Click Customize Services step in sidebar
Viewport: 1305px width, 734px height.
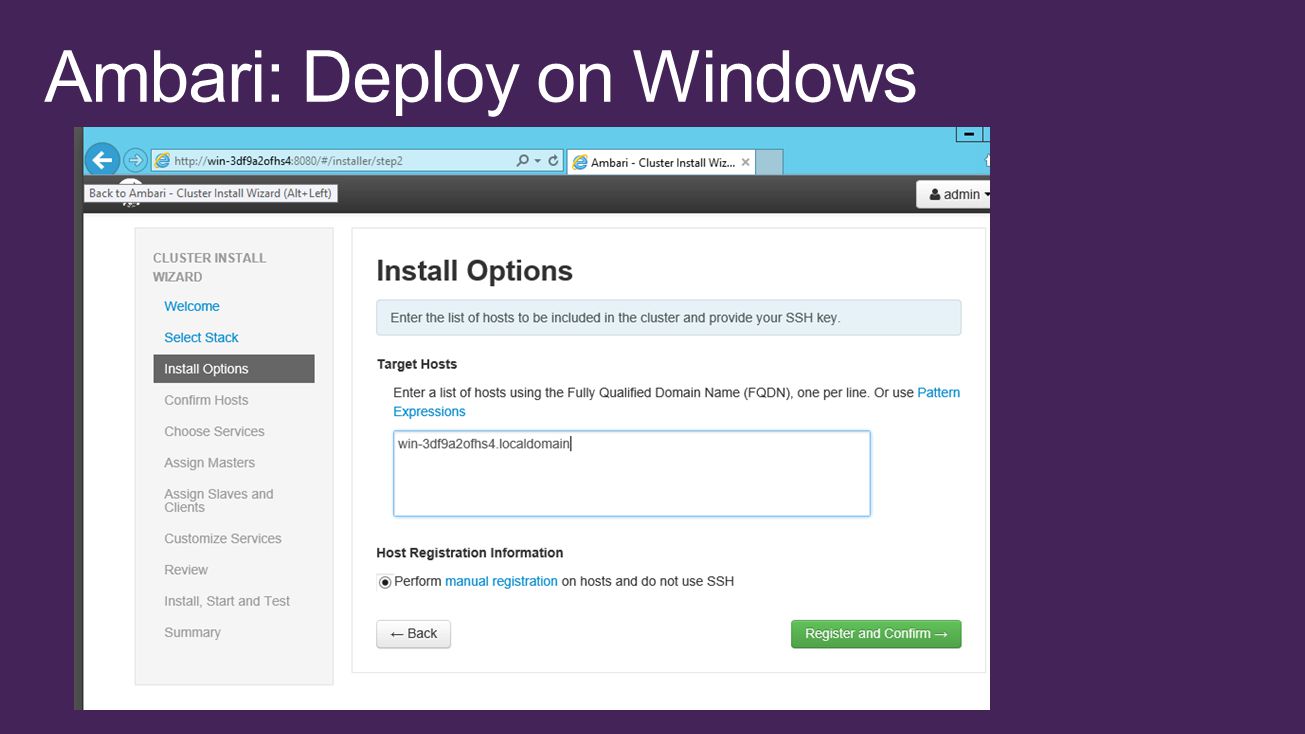tap(223, 538)
